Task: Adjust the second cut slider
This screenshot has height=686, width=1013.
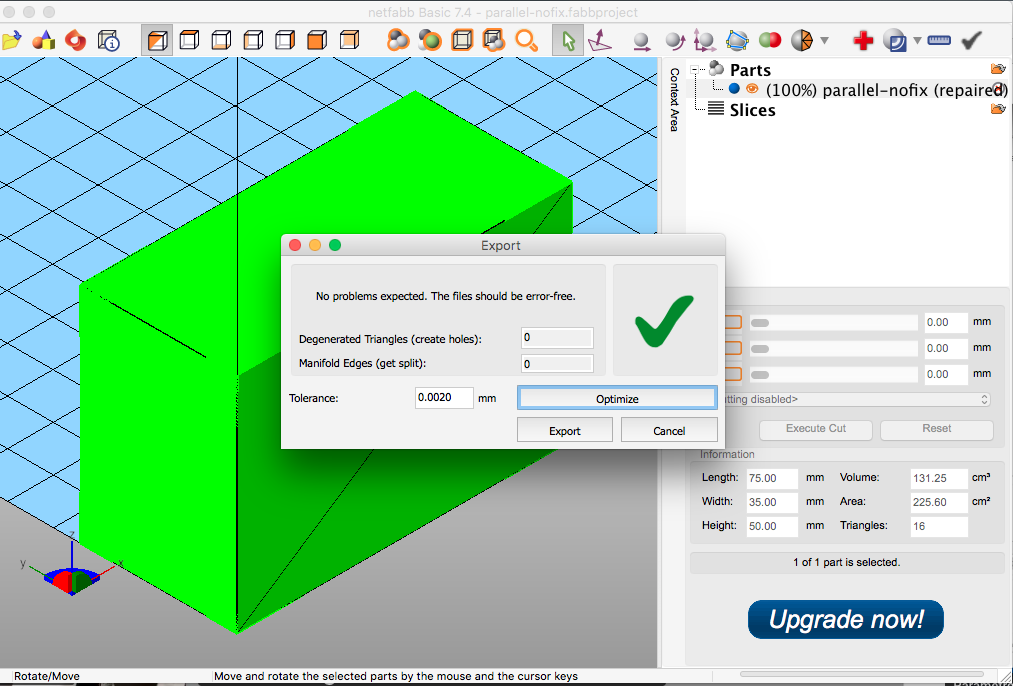Action: tap(833, 348)
